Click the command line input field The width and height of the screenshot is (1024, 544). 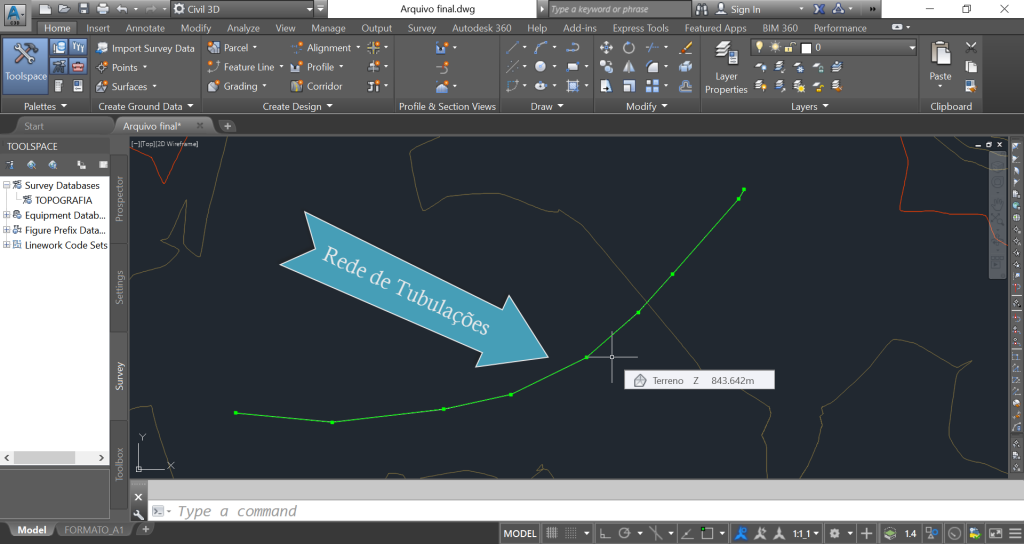pyautogui.click(x=500, y=511)
